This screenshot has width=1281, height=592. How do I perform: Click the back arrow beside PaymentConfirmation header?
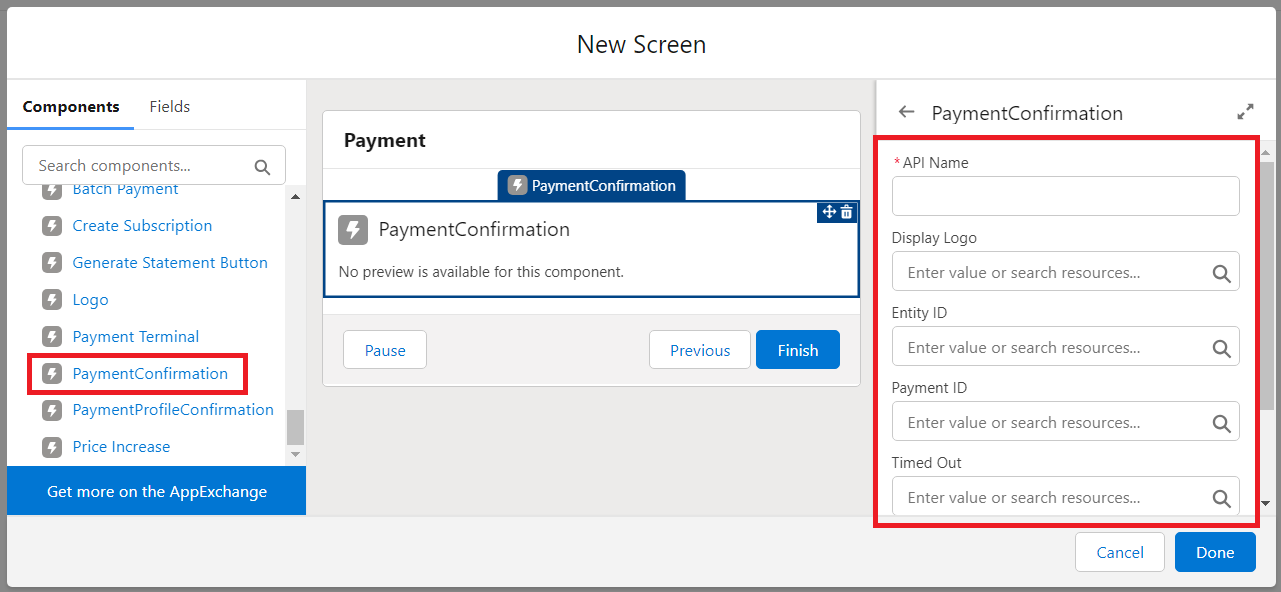pos(906,112)
